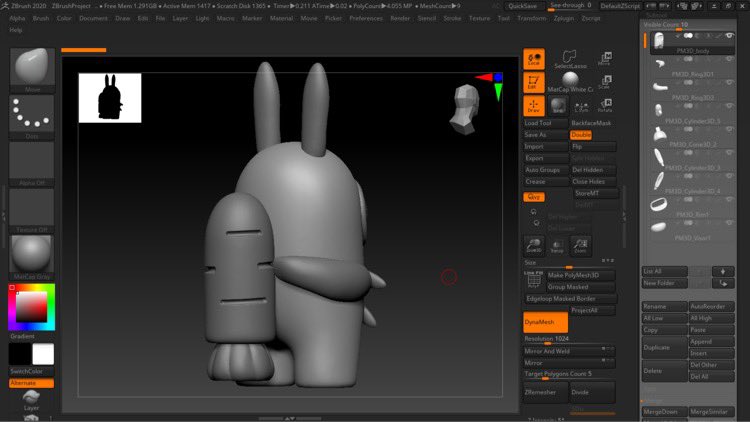
Task: Click the Duplicate subtool button
Action: click(664, 348)
